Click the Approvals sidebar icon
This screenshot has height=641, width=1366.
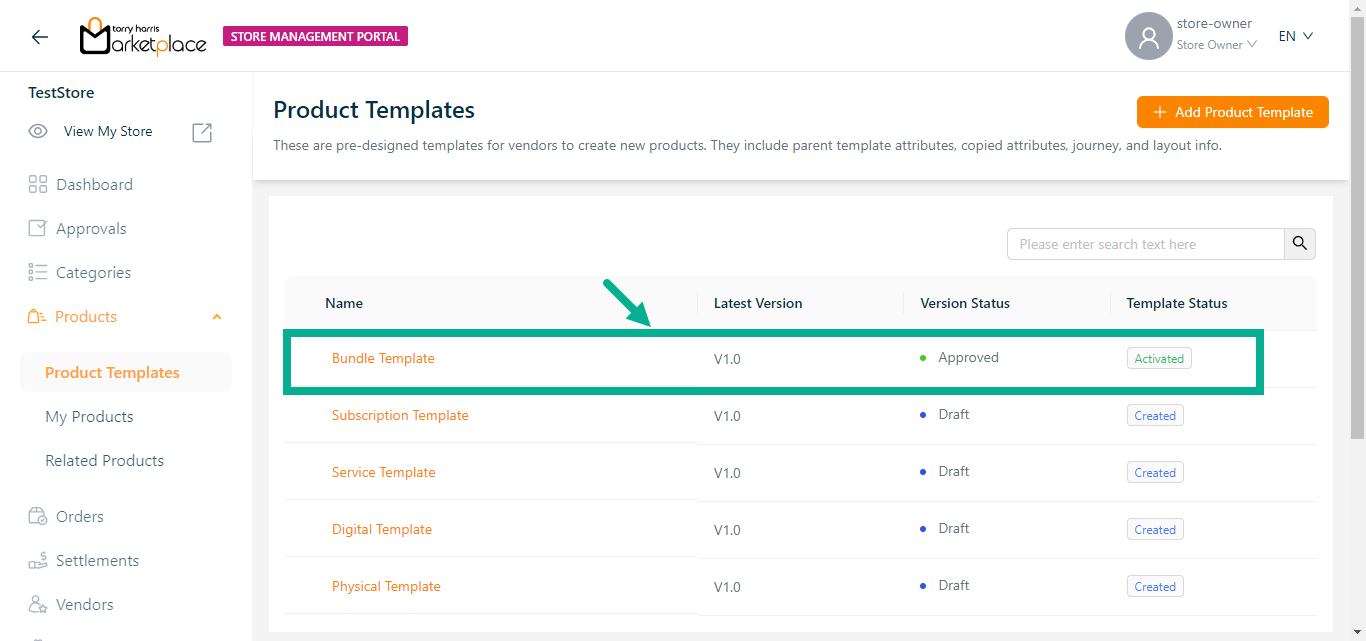pos(38,228)
